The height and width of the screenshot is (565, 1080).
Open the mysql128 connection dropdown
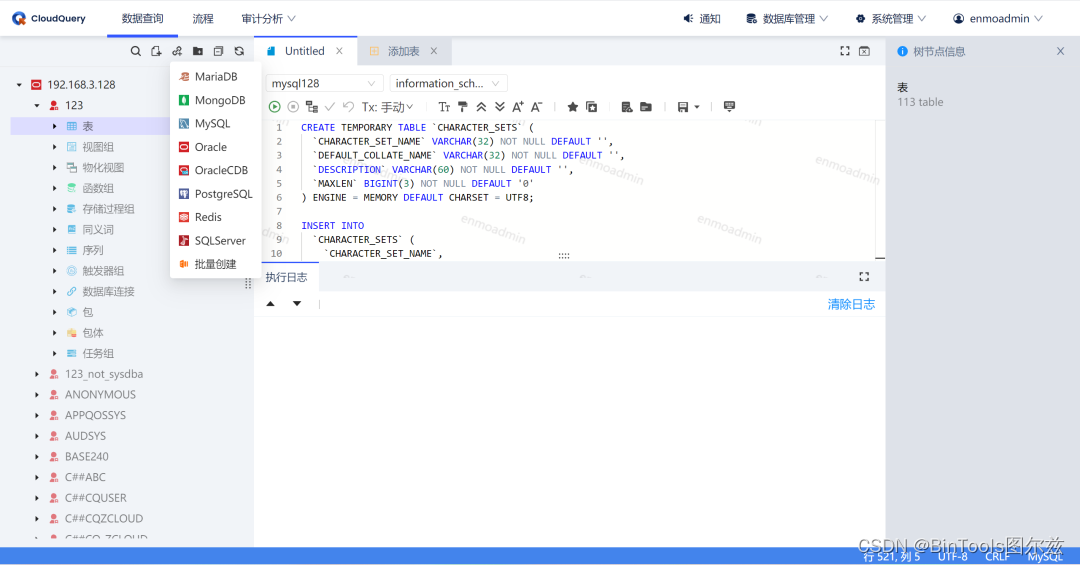(x=324, y=83)
